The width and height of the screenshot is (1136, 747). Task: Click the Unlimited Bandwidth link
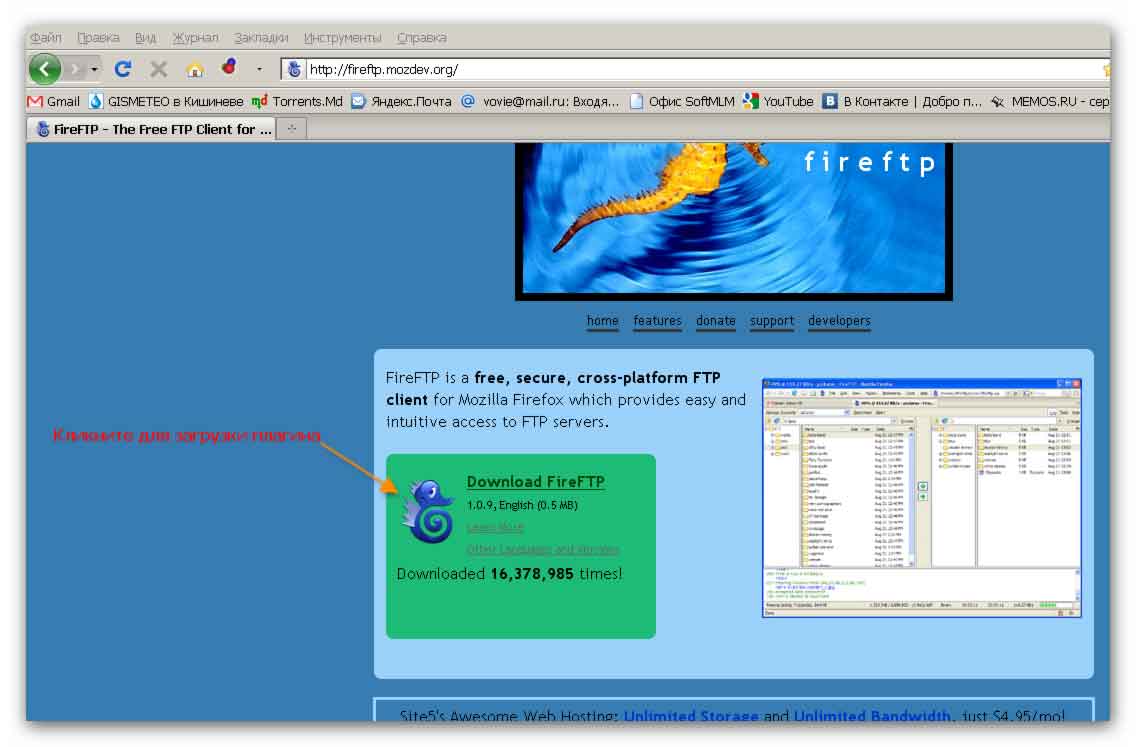[x=872, y=715]
